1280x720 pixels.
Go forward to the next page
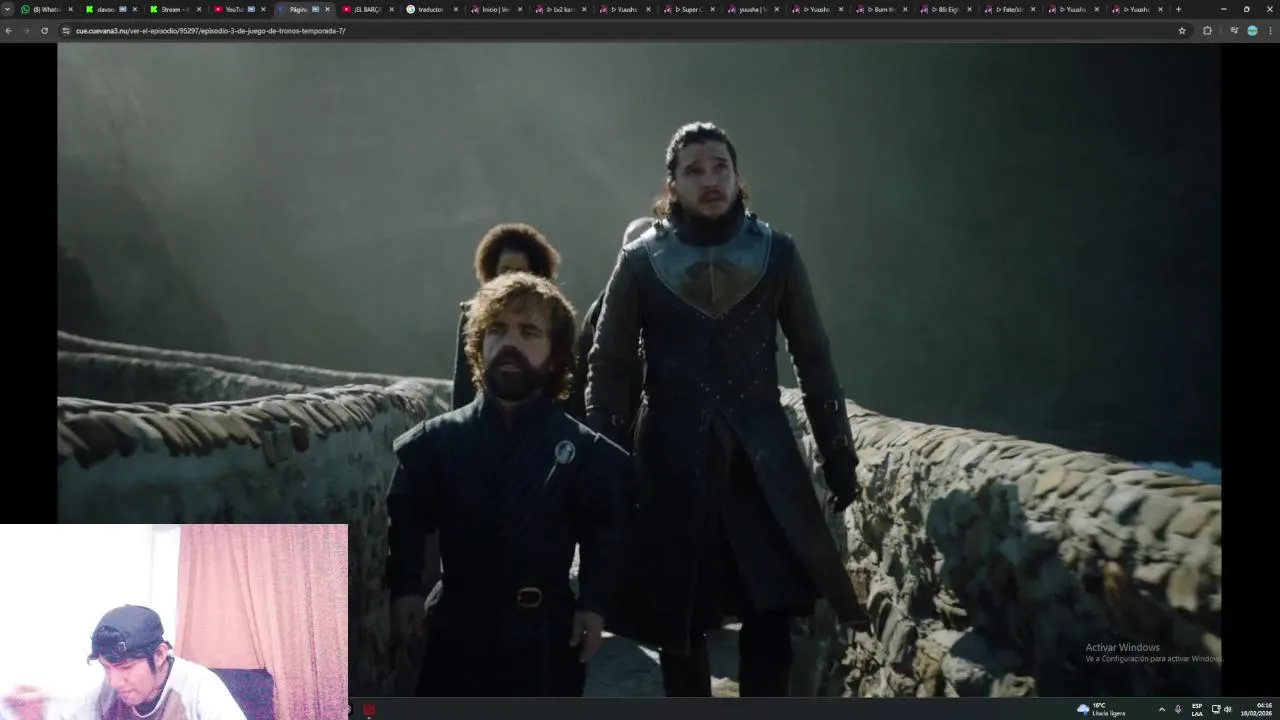(x=26, y=31)
